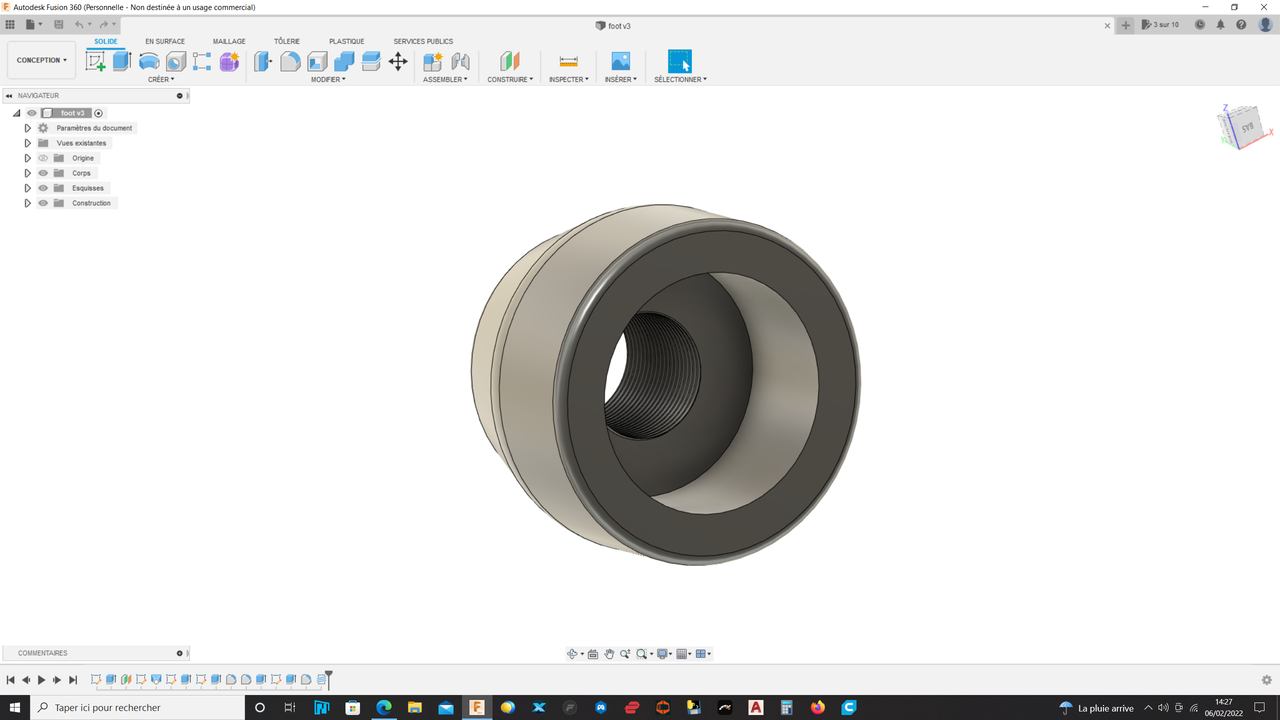Open the CRÉER dropdown menu
This screenshot has height=720, width=1280.
click(161, 79)
